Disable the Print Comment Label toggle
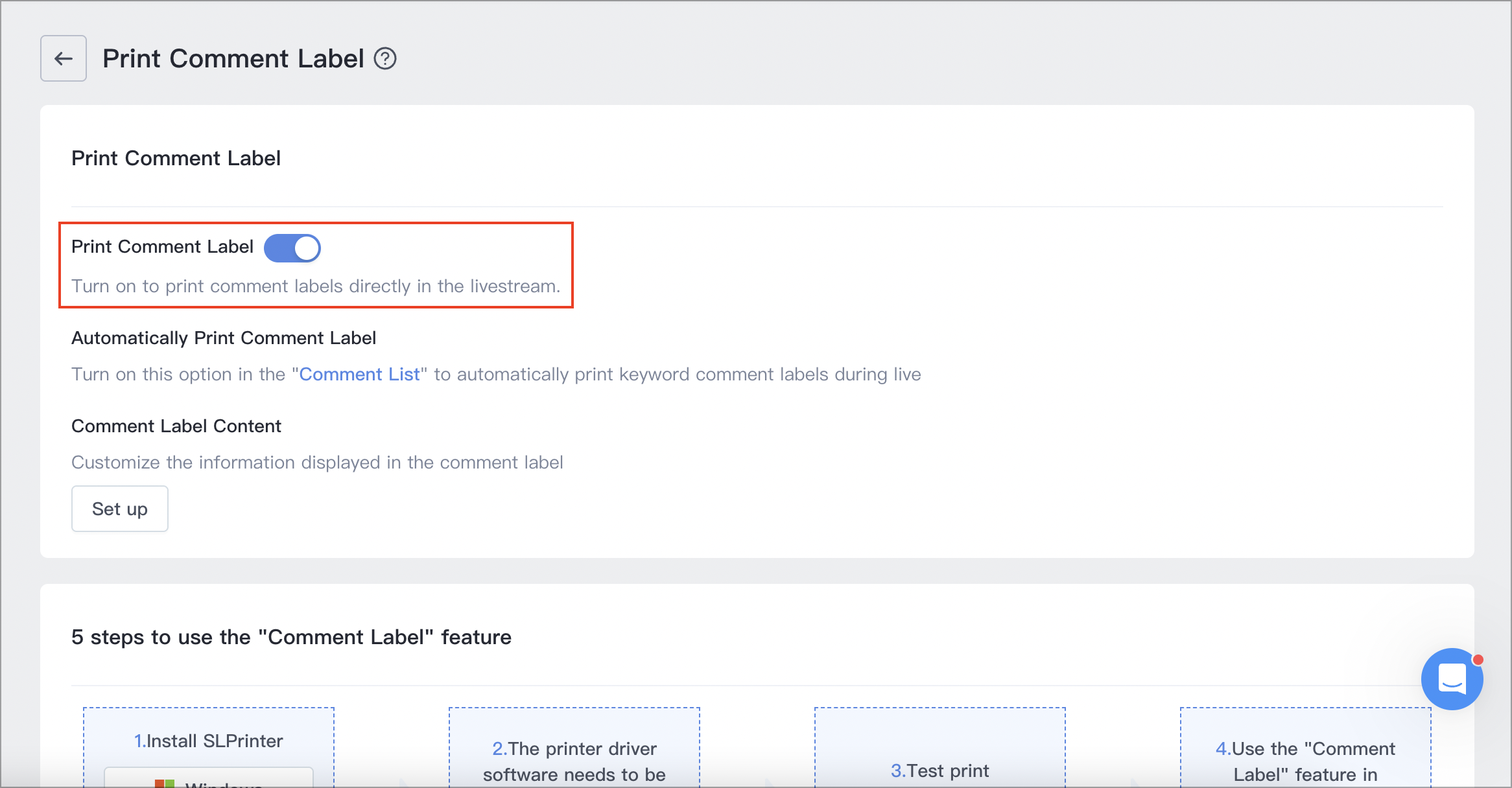 [x=292, y=248]
